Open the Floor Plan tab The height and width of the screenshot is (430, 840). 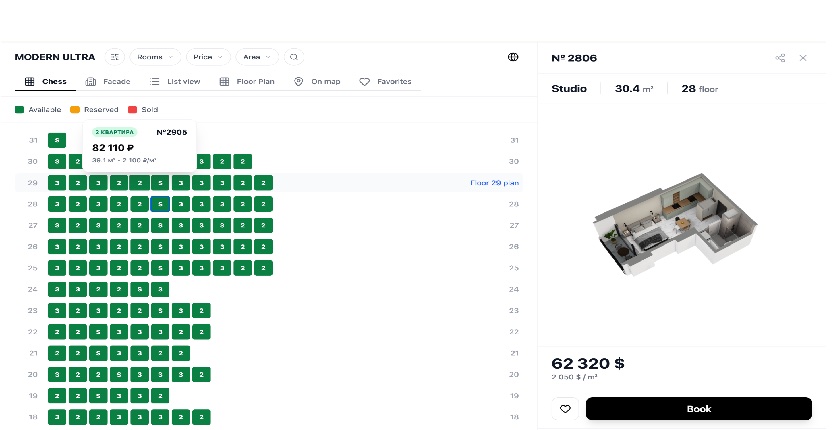247,81
